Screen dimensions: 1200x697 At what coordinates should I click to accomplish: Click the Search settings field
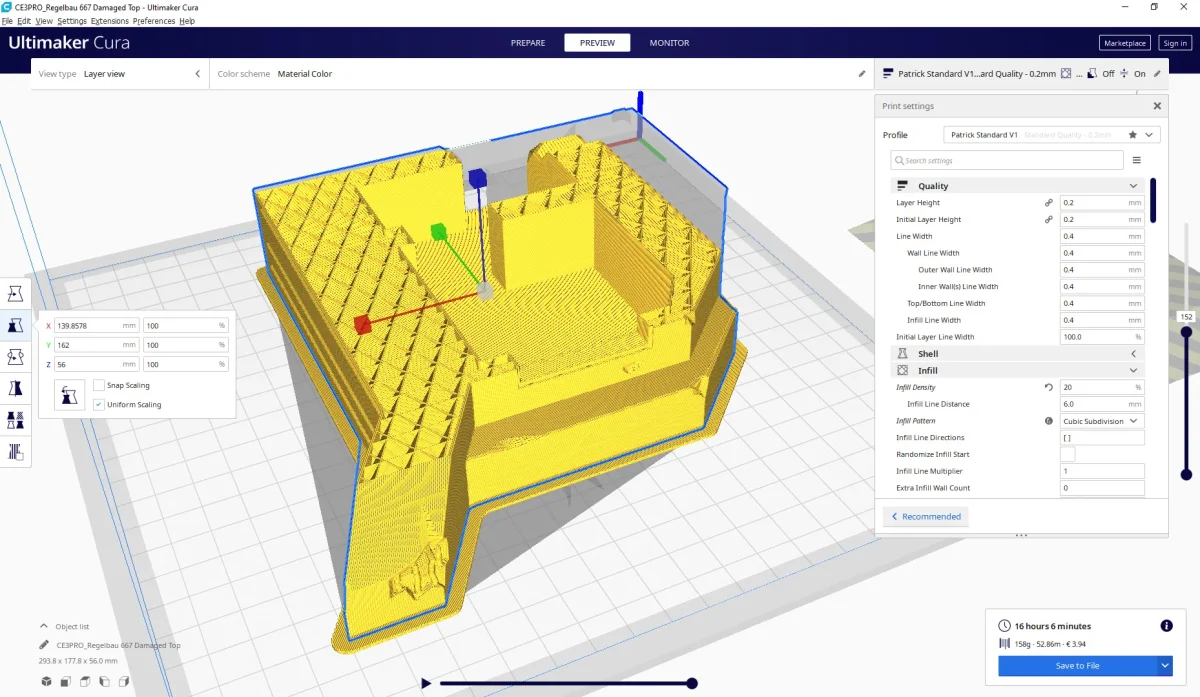[1007, 160]
